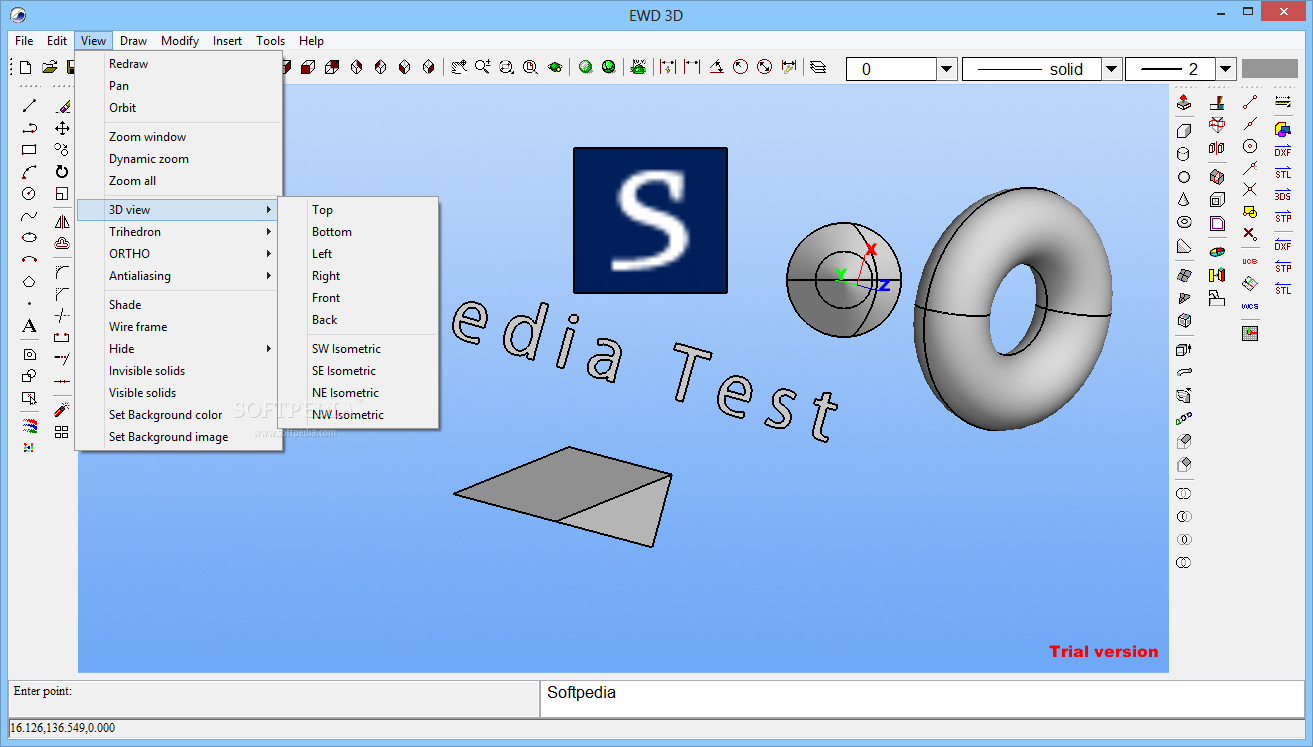Open the Insert menu
Viewport: 1313px width, 747px height.
click(x=227, y=41)
